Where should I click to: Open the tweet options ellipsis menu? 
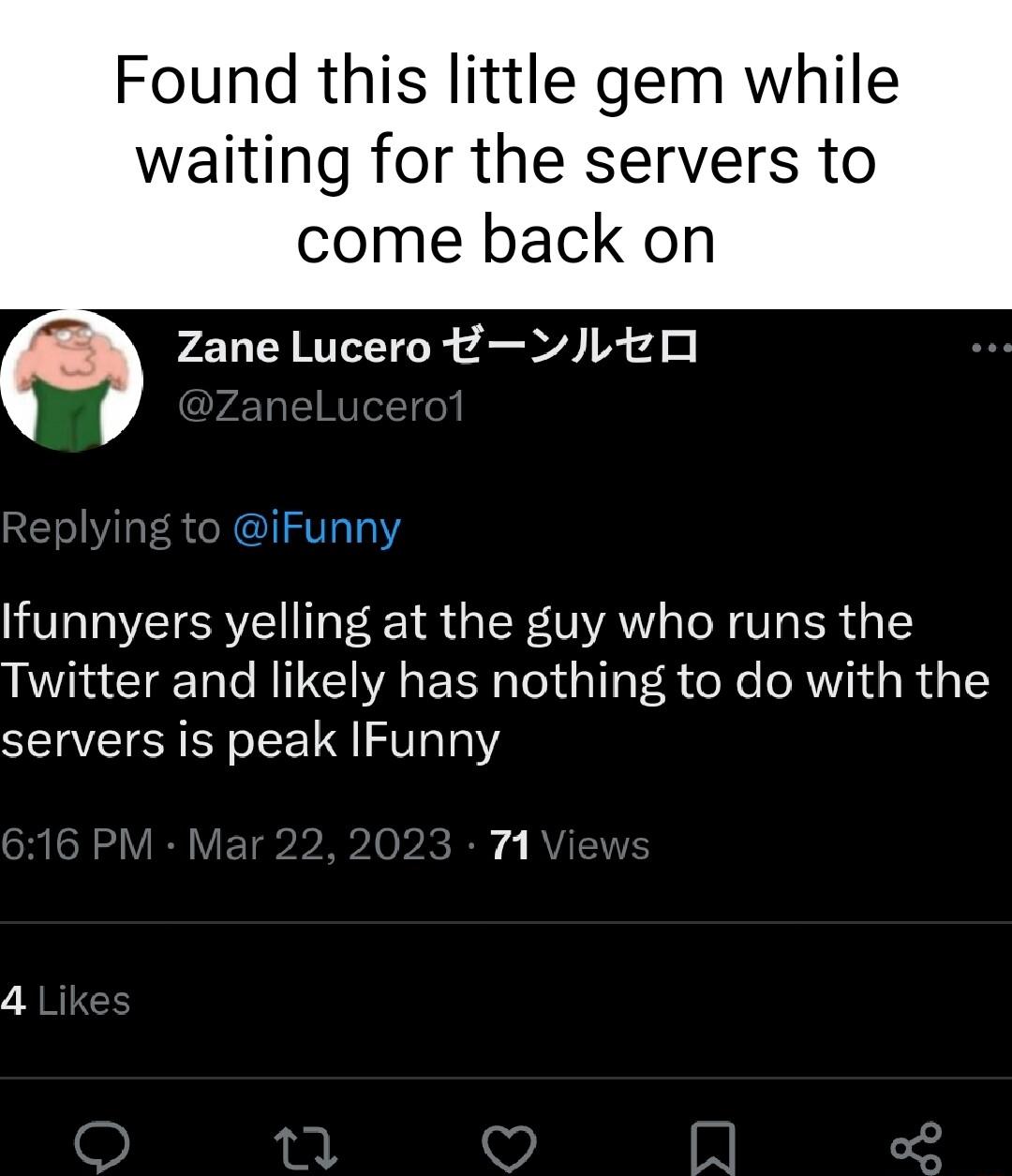984,347
